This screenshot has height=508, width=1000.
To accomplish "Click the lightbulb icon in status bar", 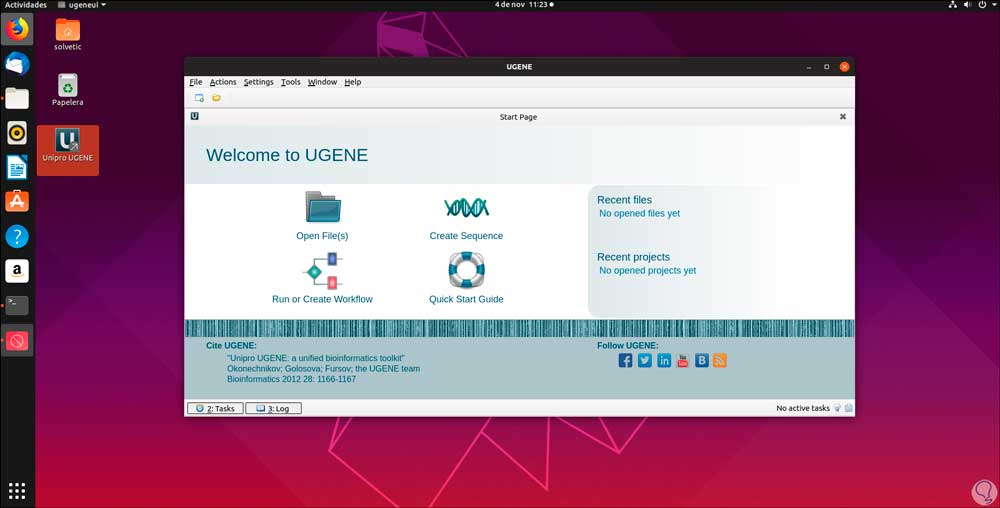I will (837, 409).
